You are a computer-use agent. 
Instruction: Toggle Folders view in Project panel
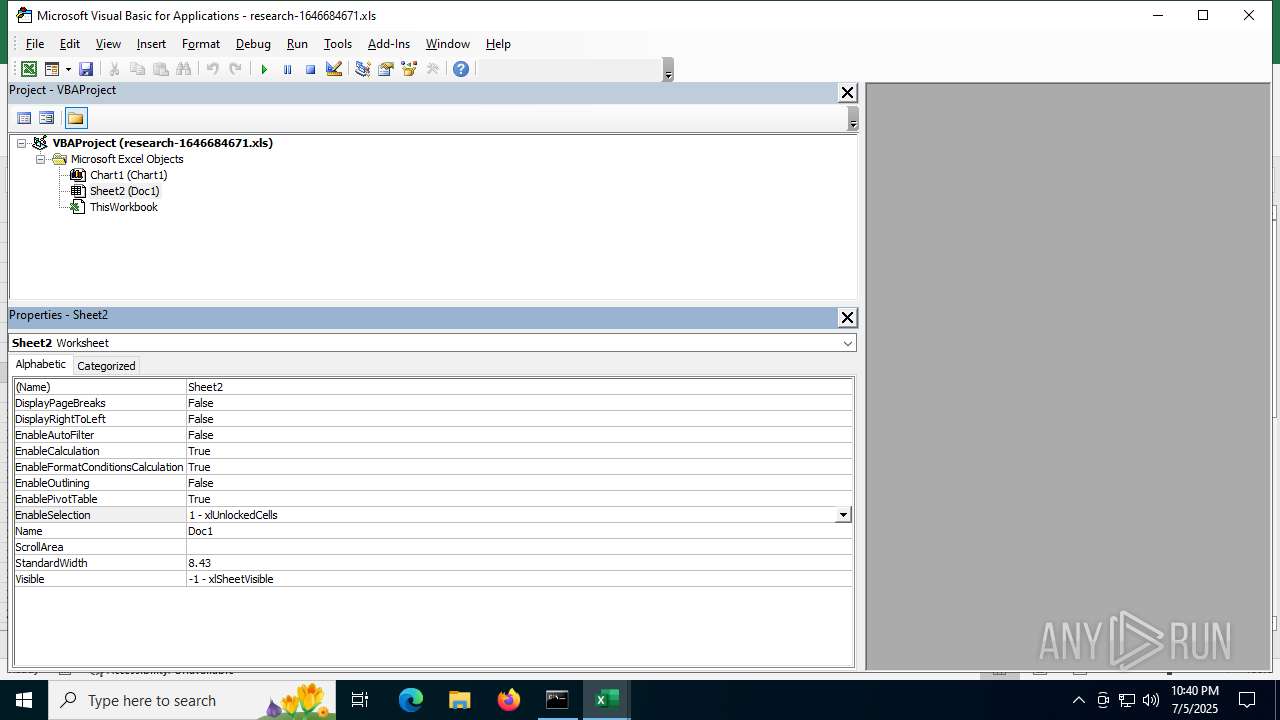point(76,118)
